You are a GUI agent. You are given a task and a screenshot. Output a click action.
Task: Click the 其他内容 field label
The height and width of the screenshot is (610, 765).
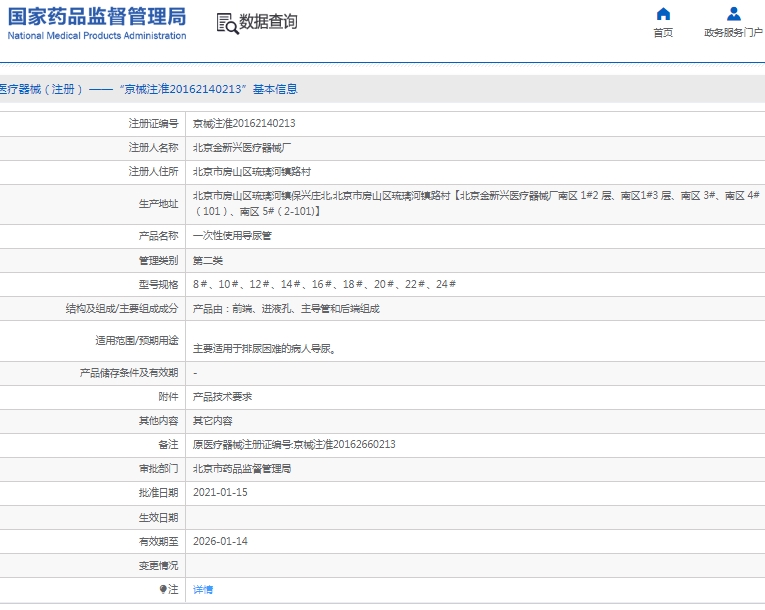pyautogui.click(x=159, y=421)
